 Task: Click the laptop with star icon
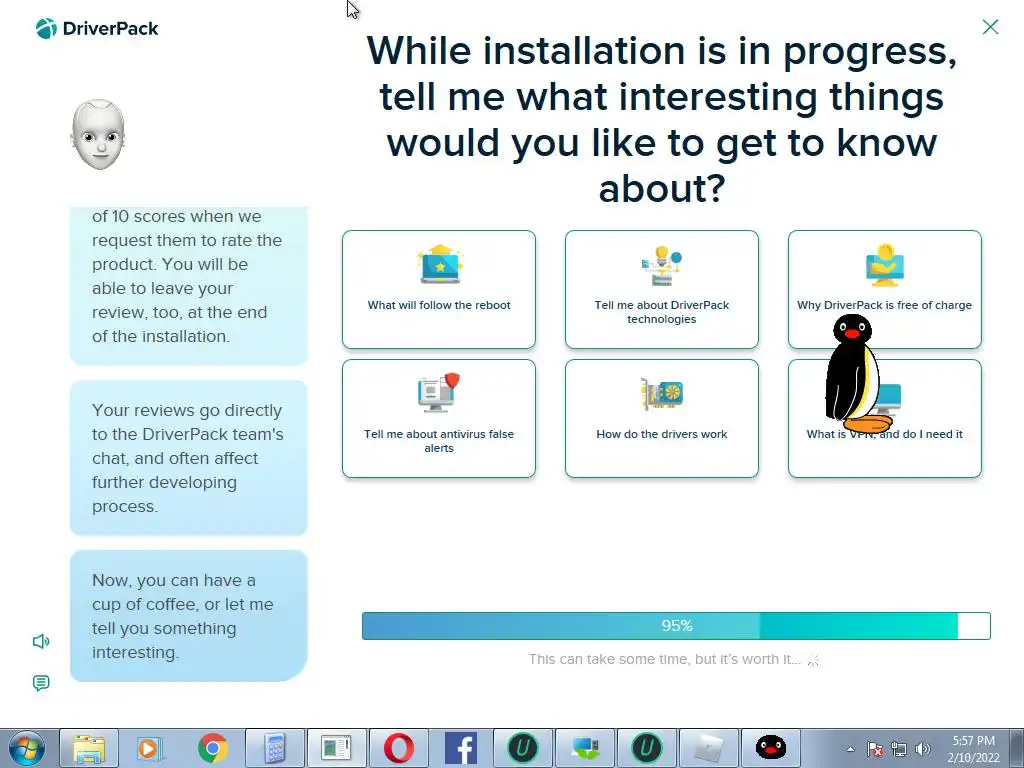tap(440, 264)
